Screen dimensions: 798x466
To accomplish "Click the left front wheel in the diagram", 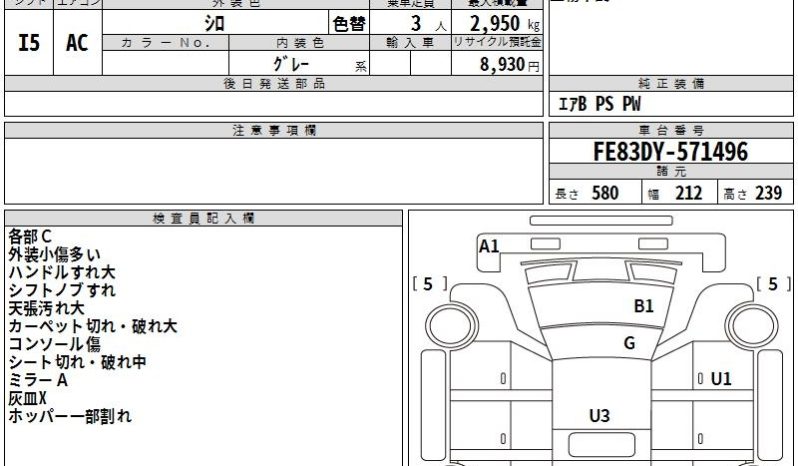I will tap(450, 325).
